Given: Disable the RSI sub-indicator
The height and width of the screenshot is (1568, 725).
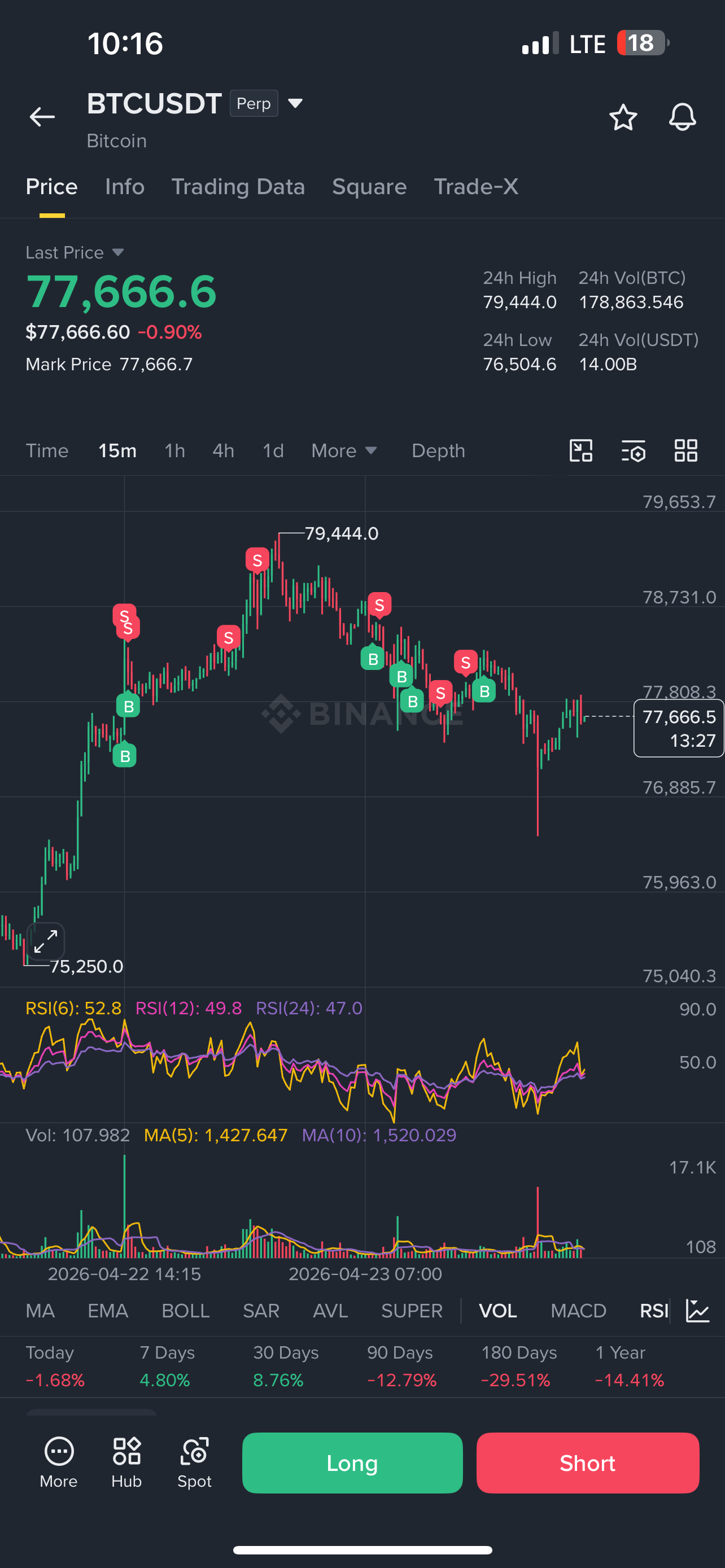Looking at the screenshot, I should click(x=654, y=1311).
